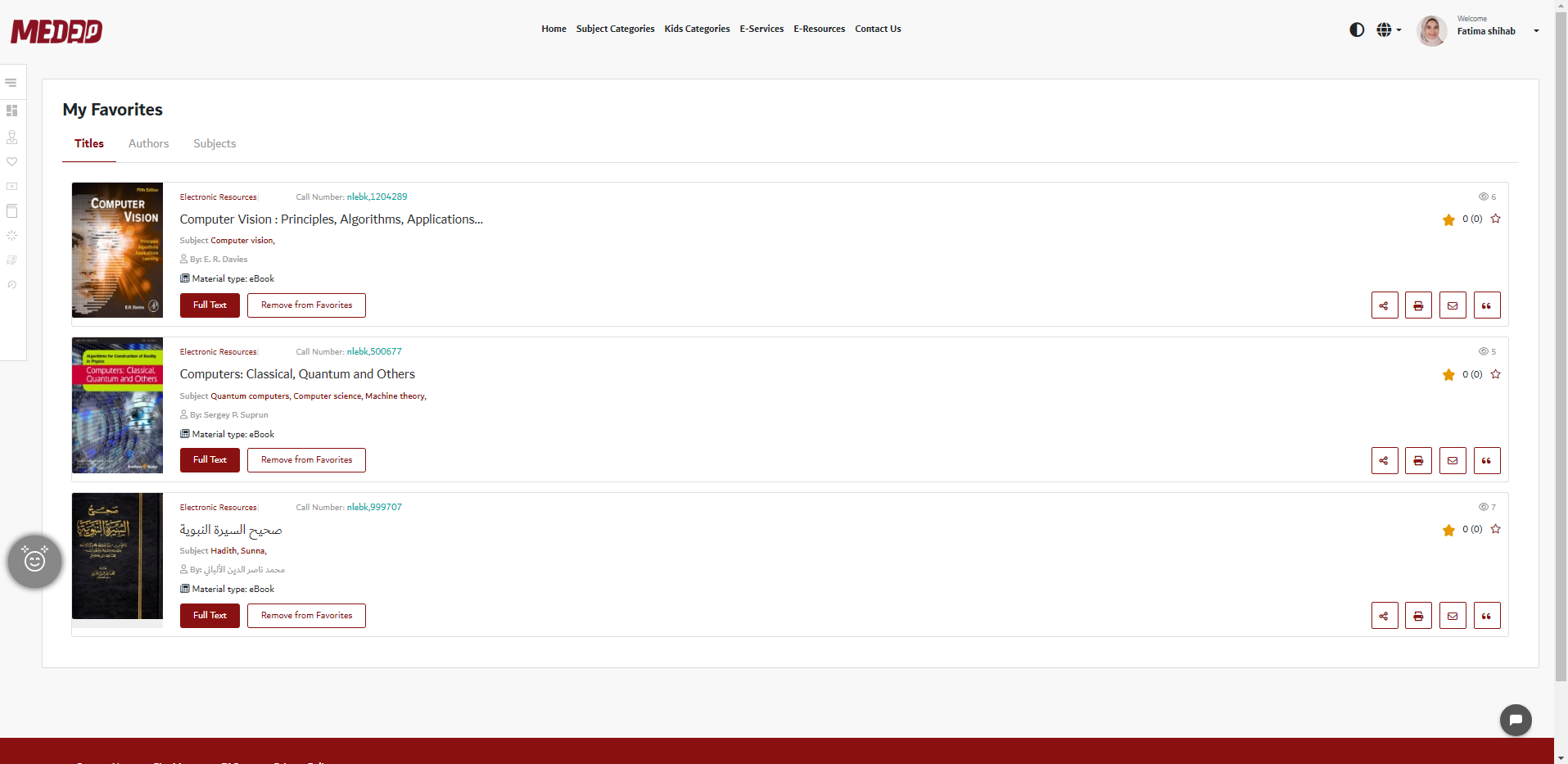The width and height of the screenshot is (1568, 764).
Task: Mark صحيح السيرة النبوية with the star toggle
Action: 1495,530
